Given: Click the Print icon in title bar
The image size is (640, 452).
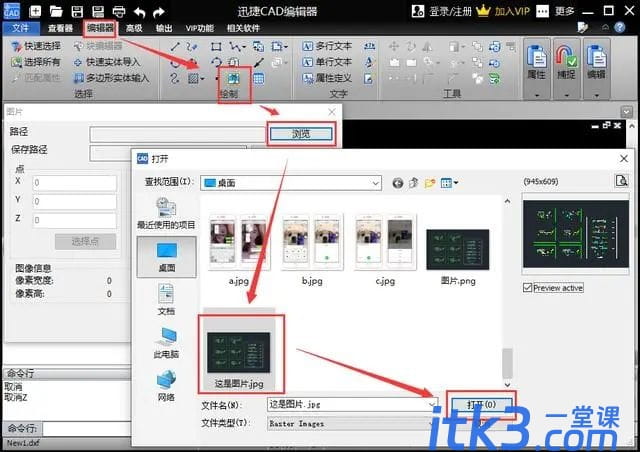Looking at the screenshot, I should 119,11.
